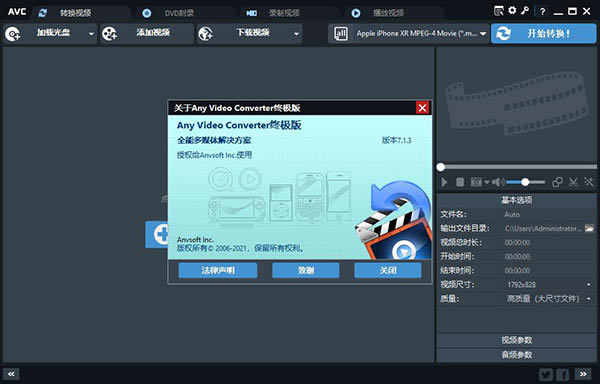The image size is (600, 384).
Task: Take a snapshot of the preview
Action: [476, 182]
